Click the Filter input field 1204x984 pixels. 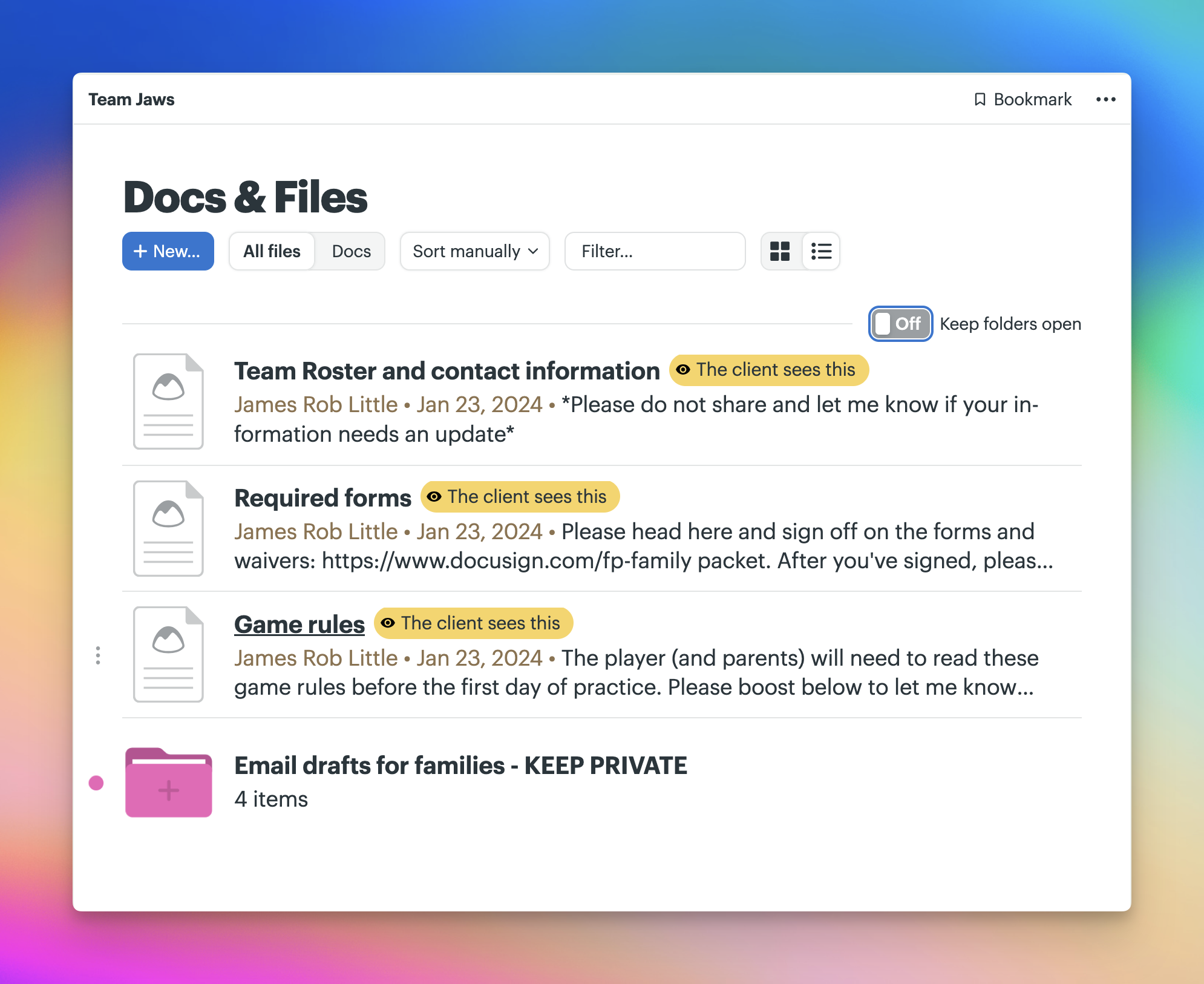click(655, 251)
